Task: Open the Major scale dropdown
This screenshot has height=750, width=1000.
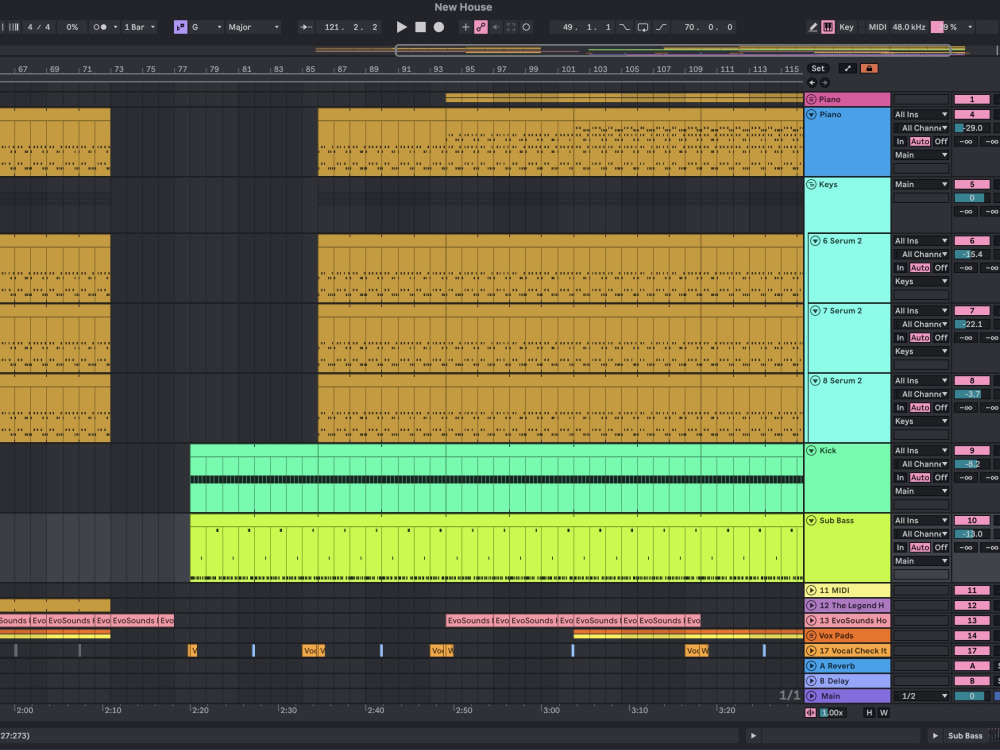Action: coord(253,27)
